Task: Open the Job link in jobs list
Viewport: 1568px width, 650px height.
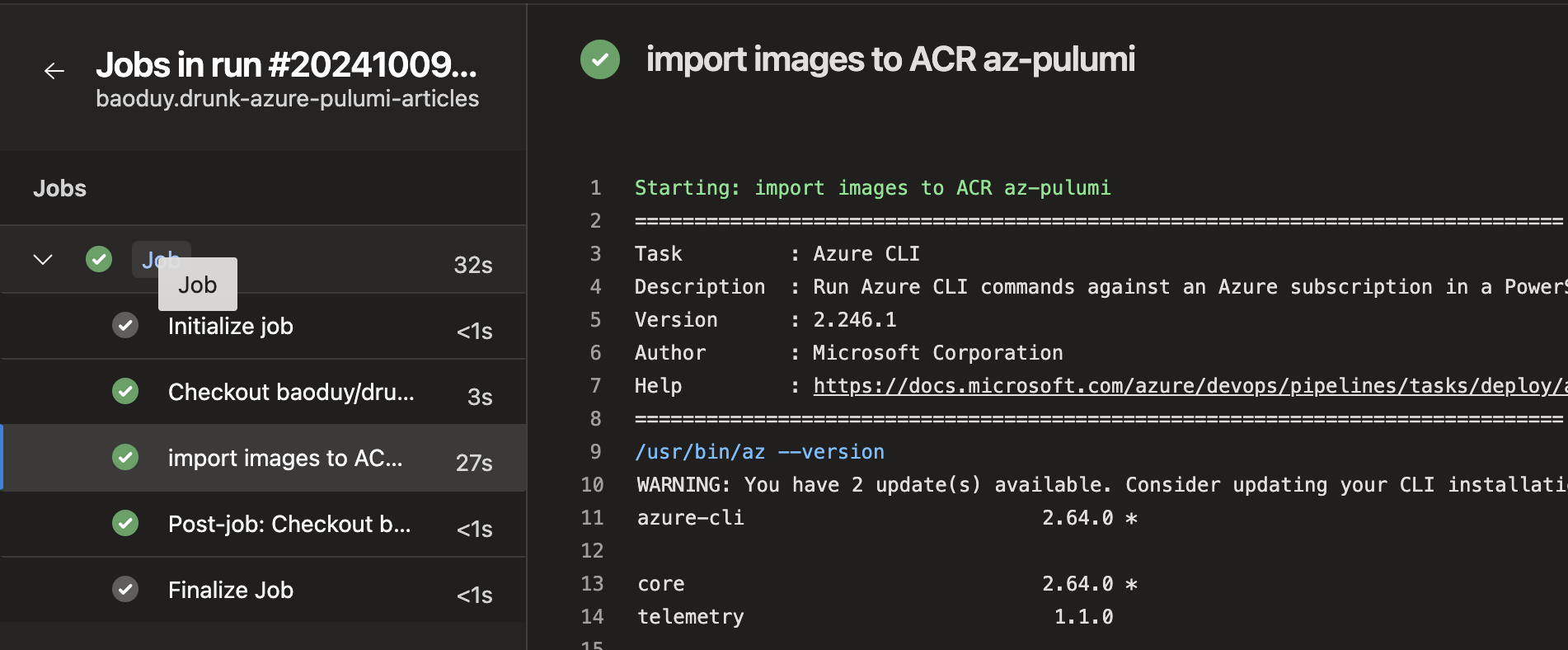Action: [x=162, y=259]
